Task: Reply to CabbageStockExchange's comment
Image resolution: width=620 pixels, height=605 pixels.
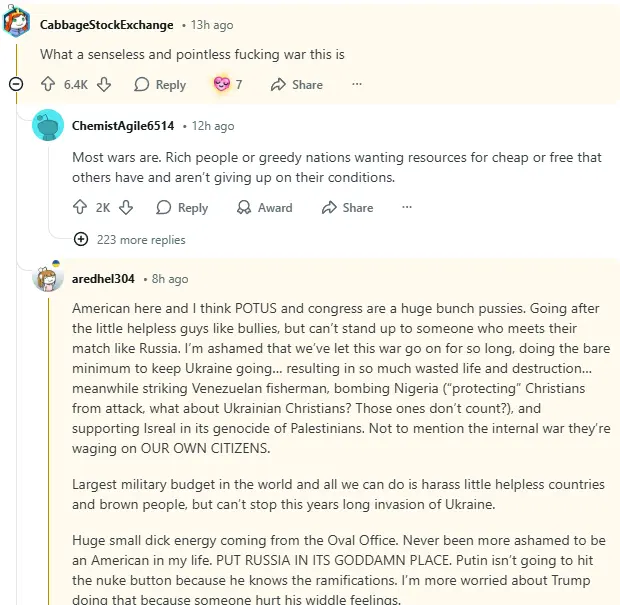Action: click(x=160, y=85)
